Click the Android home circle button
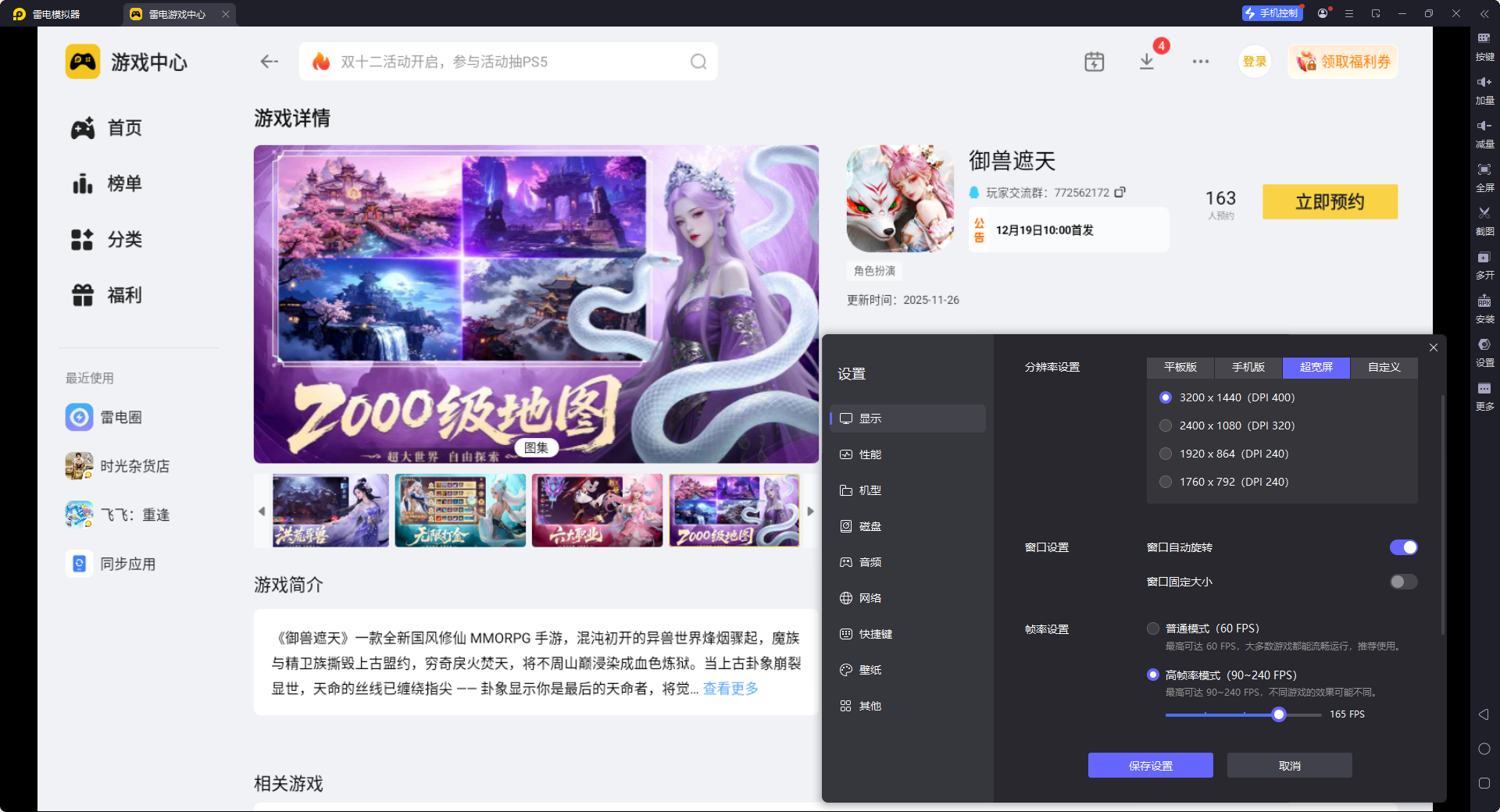1500x812 pixels. pos(1484,749)
